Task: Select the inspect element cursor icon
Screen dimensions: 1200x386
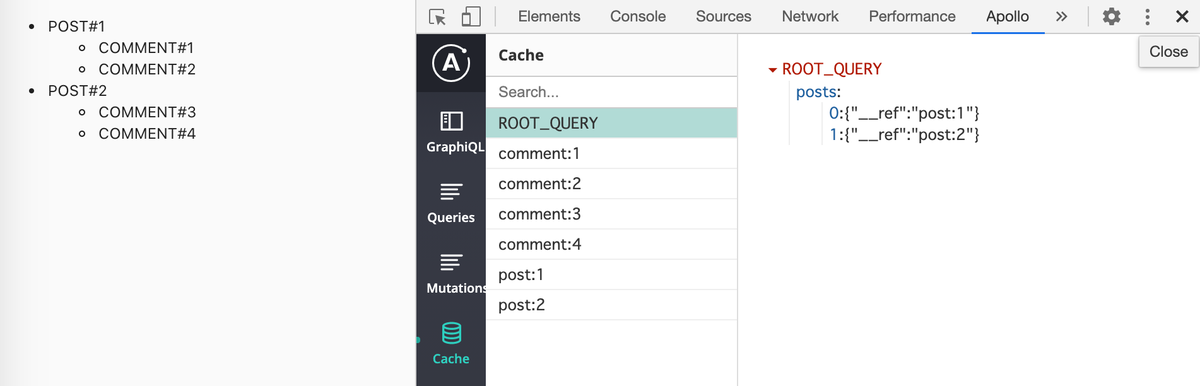Action: pos(438,17)
